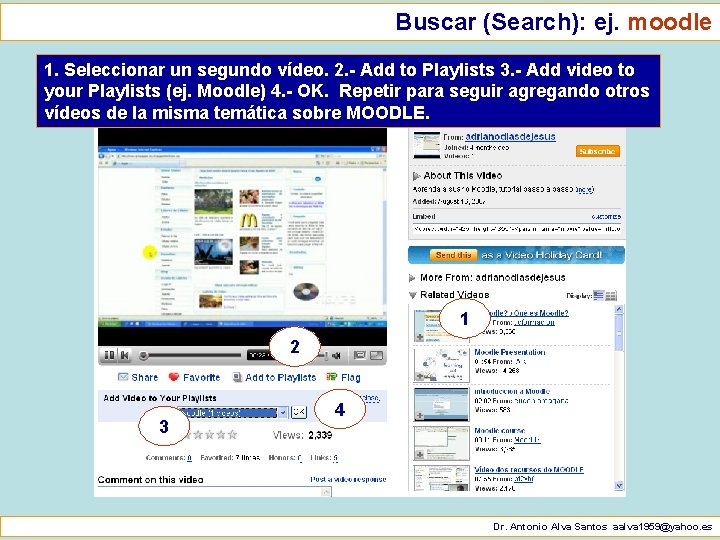The width and height of the screenshot is (720, 540).
Task: Open '¿Qué es Moodle?' related video link
Action: 528,313
